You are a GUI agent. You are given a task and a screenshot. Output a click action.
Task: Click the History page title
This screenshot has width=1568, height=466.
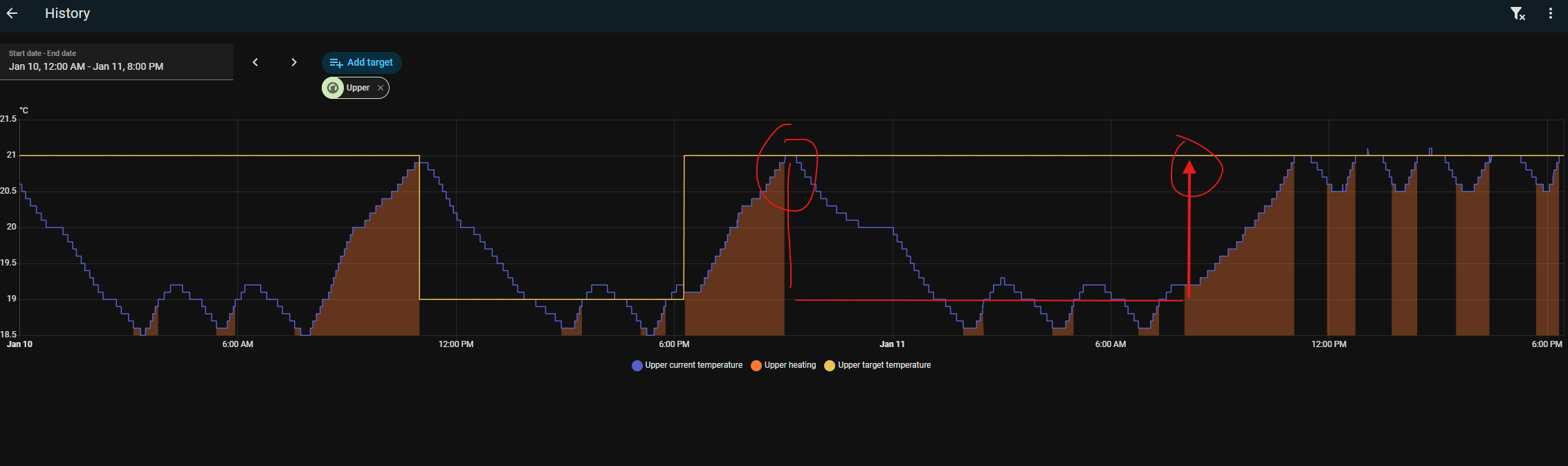67,13
